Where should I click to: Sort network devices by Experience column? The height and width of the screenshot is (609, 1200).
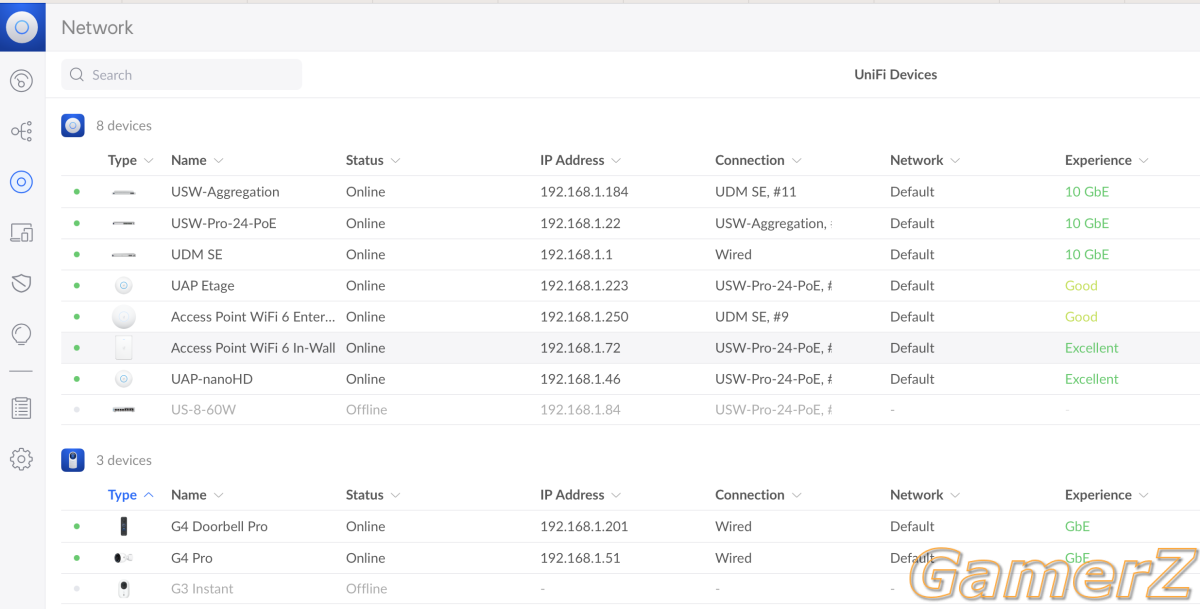(x=1106, y=160)
